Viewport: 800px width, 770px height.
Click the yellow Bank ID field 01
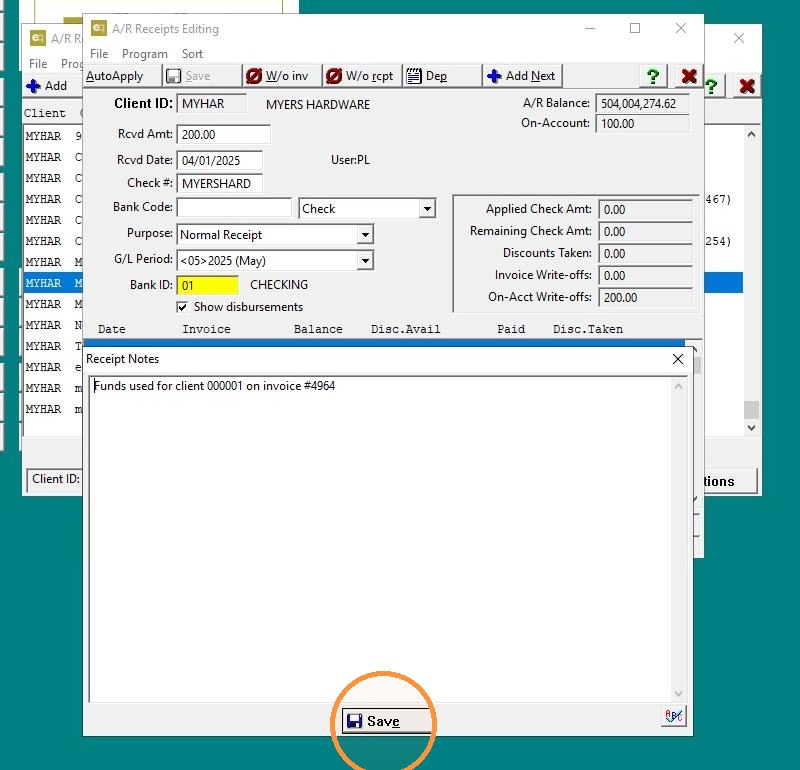[x=208, y=285]
